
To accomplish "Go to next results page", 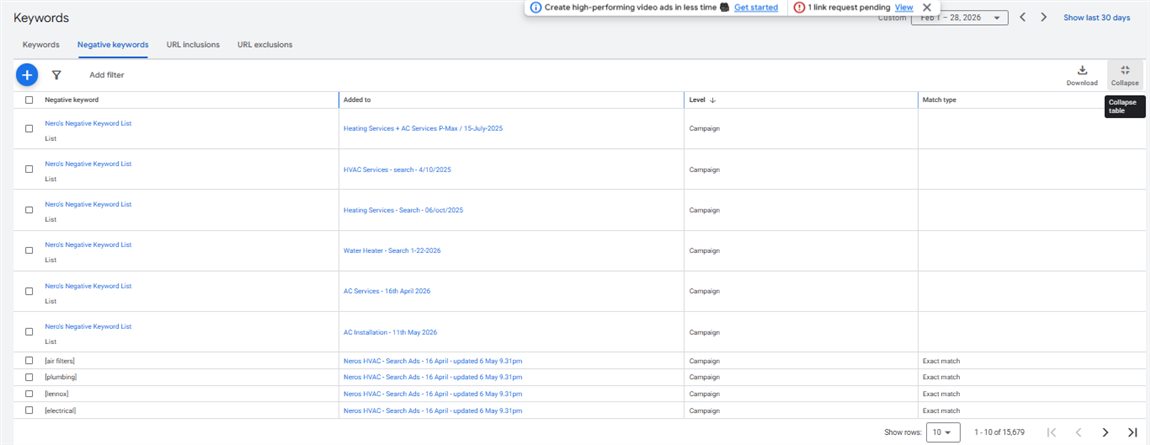I will tap(1105, 433).
